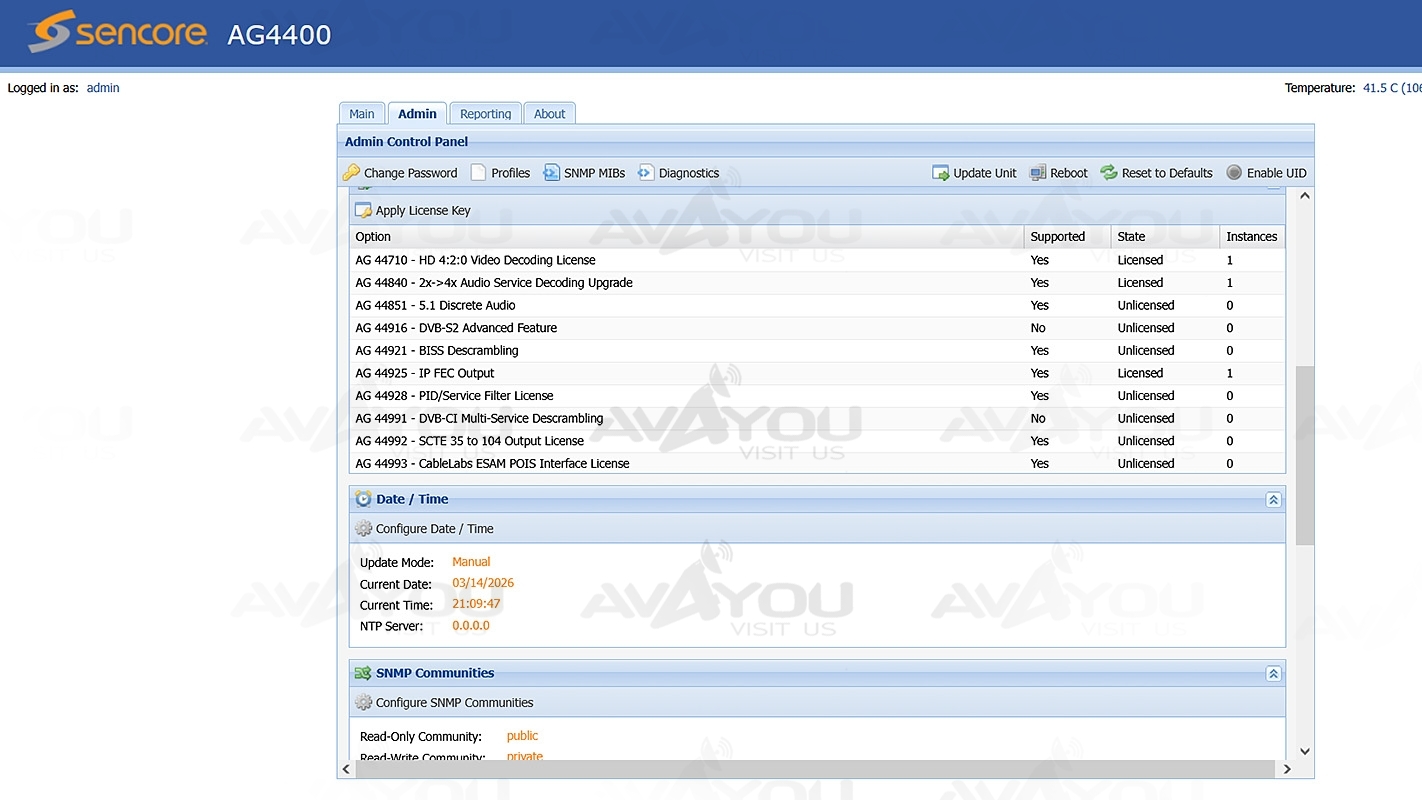Click the admin username link

tap(103, 88)
